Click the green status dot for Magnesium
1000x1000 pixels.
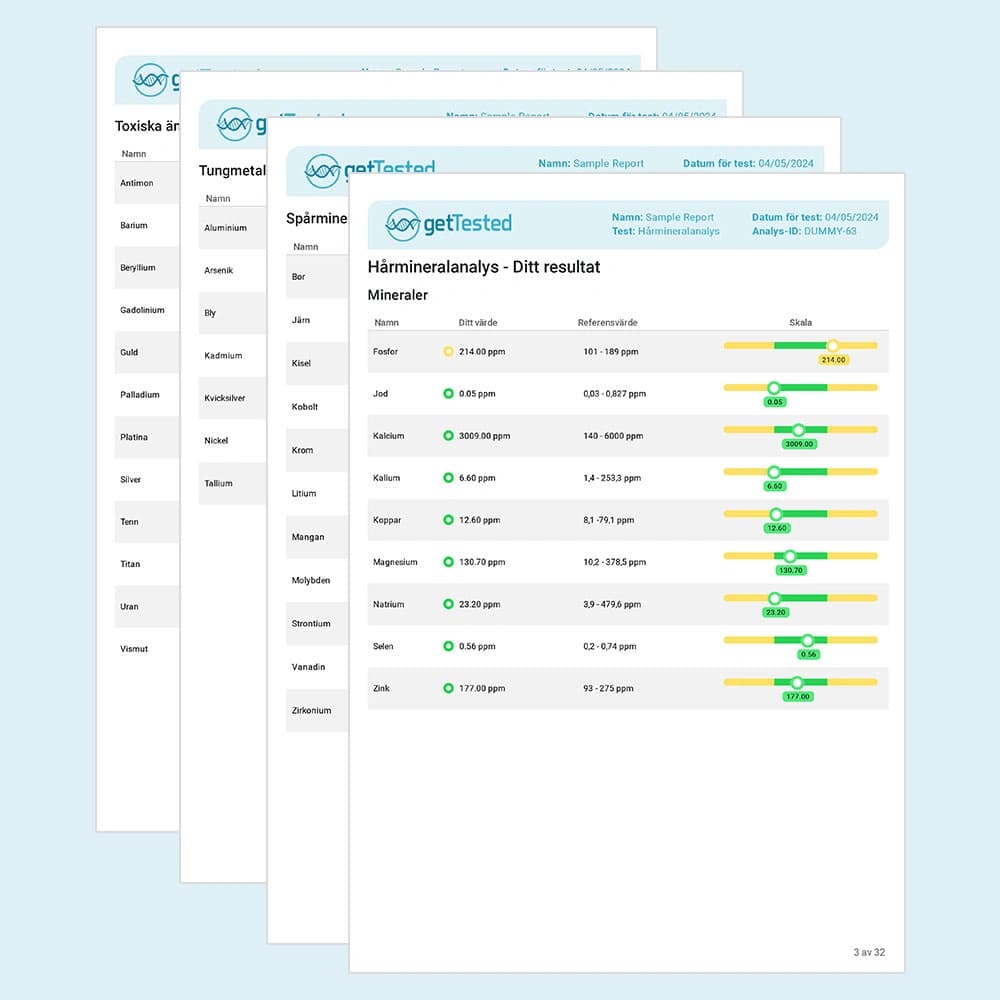pos(448,563)
